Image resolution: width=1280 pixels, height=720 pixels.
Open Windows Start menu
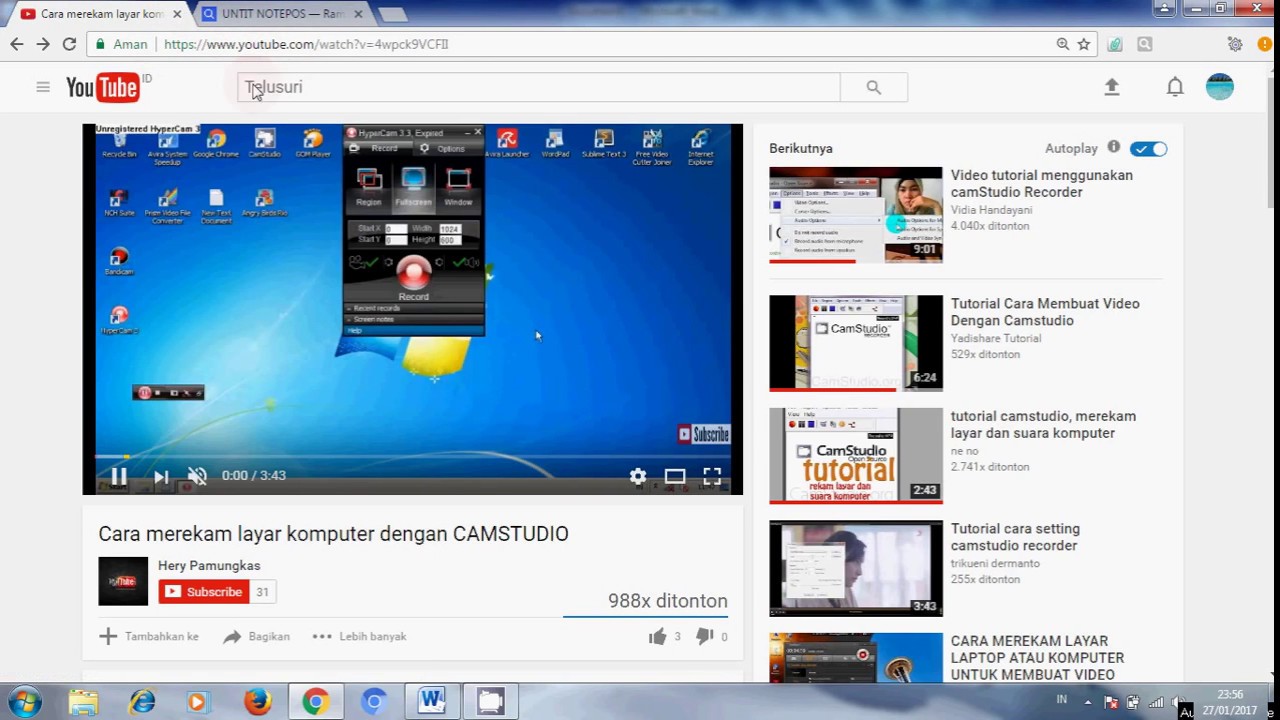[24, 701]
